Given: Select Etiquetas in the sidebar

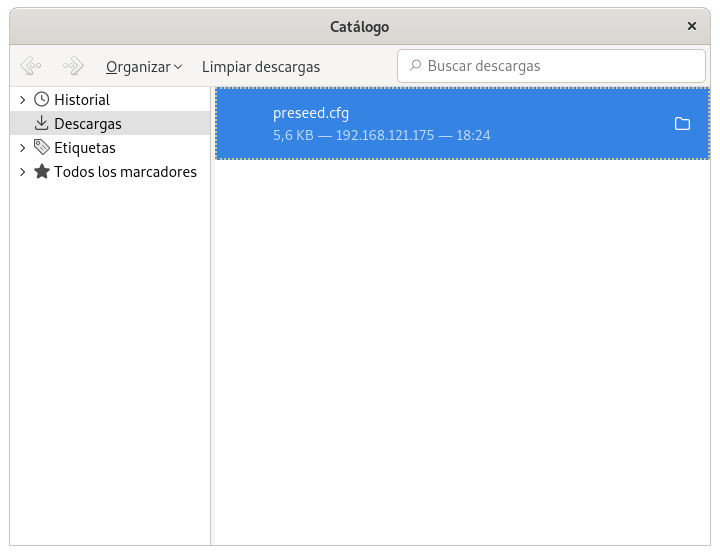Looking at the screenshot, I should (85, 148).
